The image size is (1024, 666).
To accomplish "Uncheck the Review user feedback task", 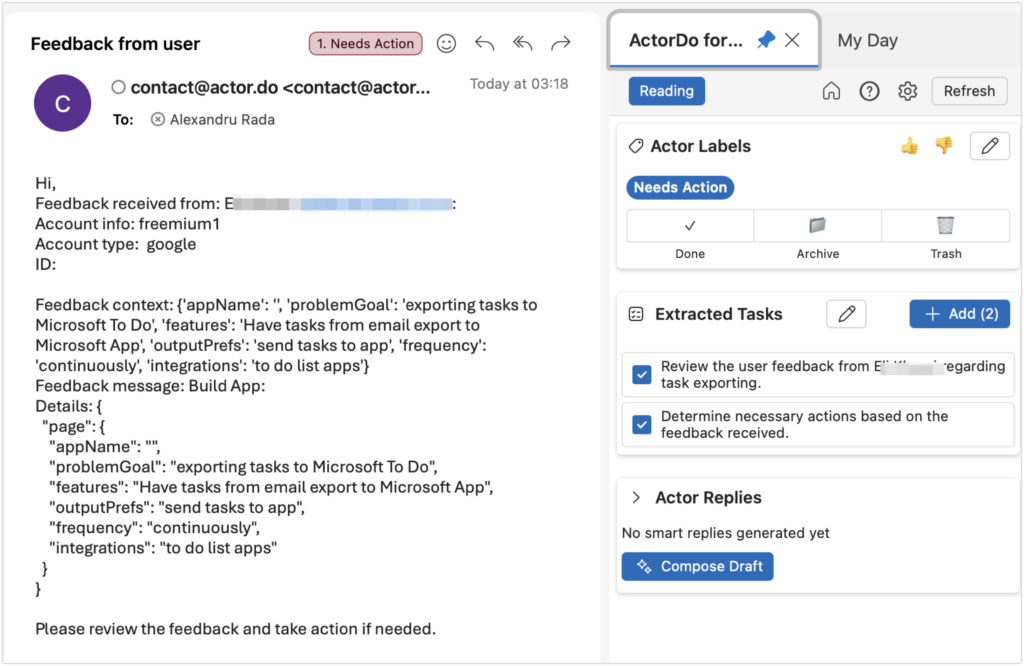I will 642,375.
